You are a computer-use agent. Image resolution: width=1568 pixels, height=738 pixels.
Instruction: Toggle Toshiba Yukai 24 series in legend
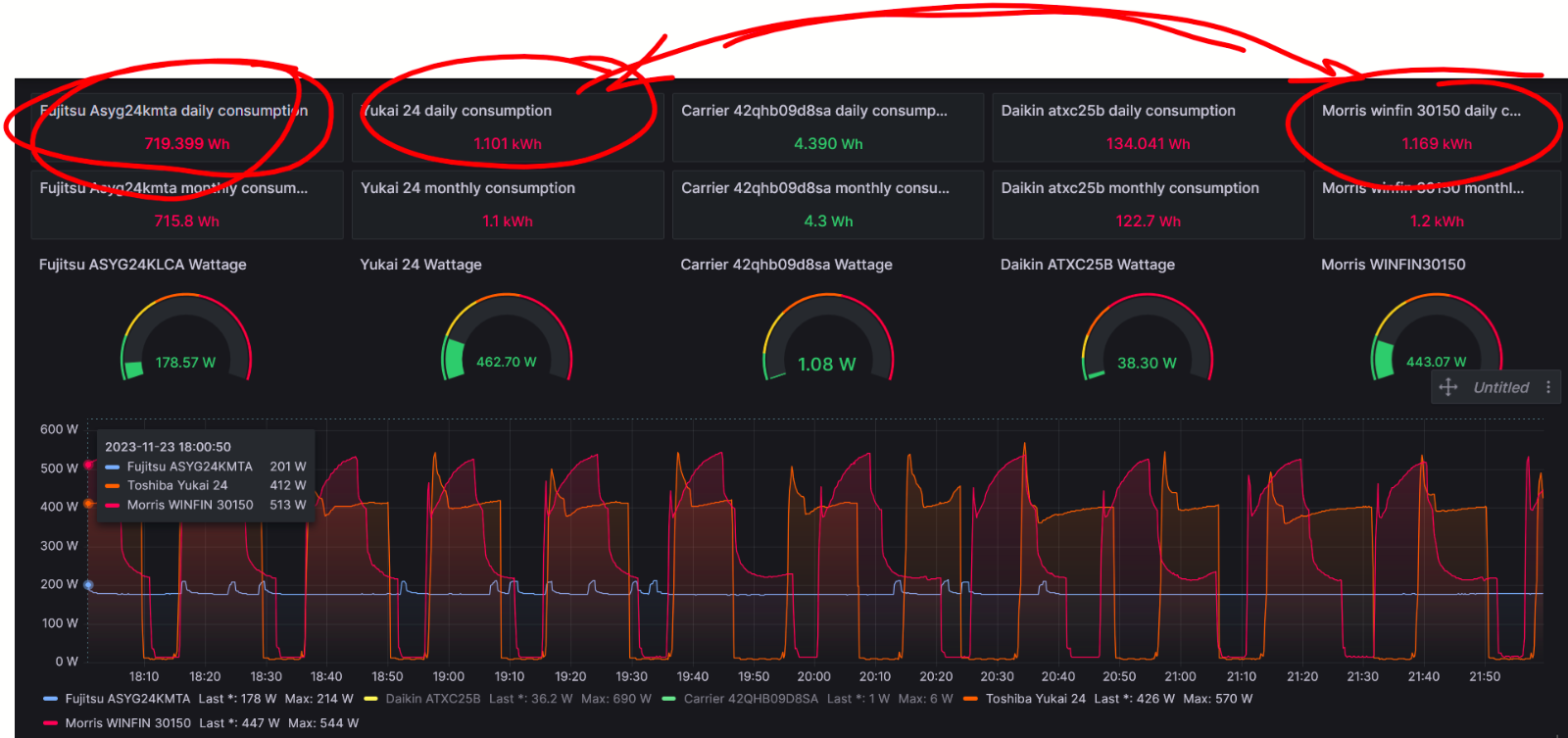pyautogui.click(x=1036, y=699)
